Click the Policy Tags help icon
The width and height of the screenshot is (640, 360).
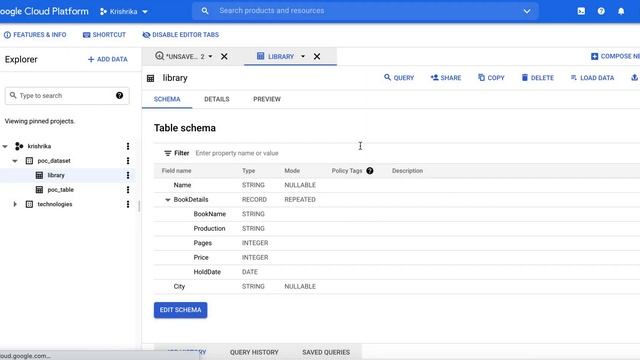pos(370,171)
